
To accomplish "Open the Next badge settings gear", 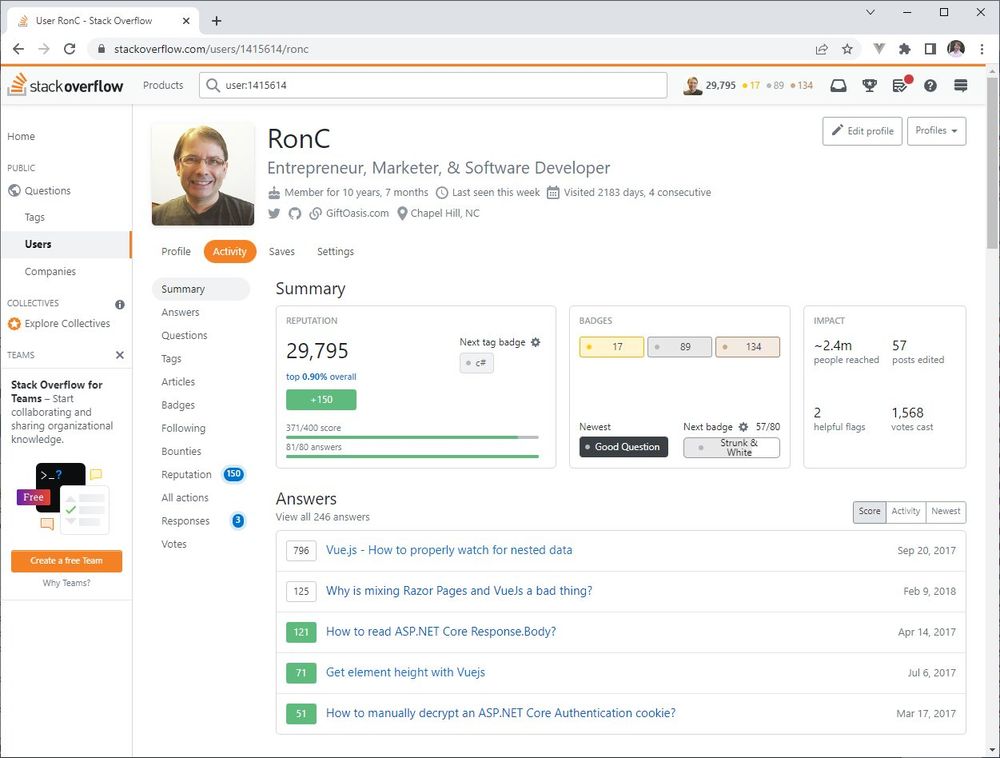I will [743, 426].
